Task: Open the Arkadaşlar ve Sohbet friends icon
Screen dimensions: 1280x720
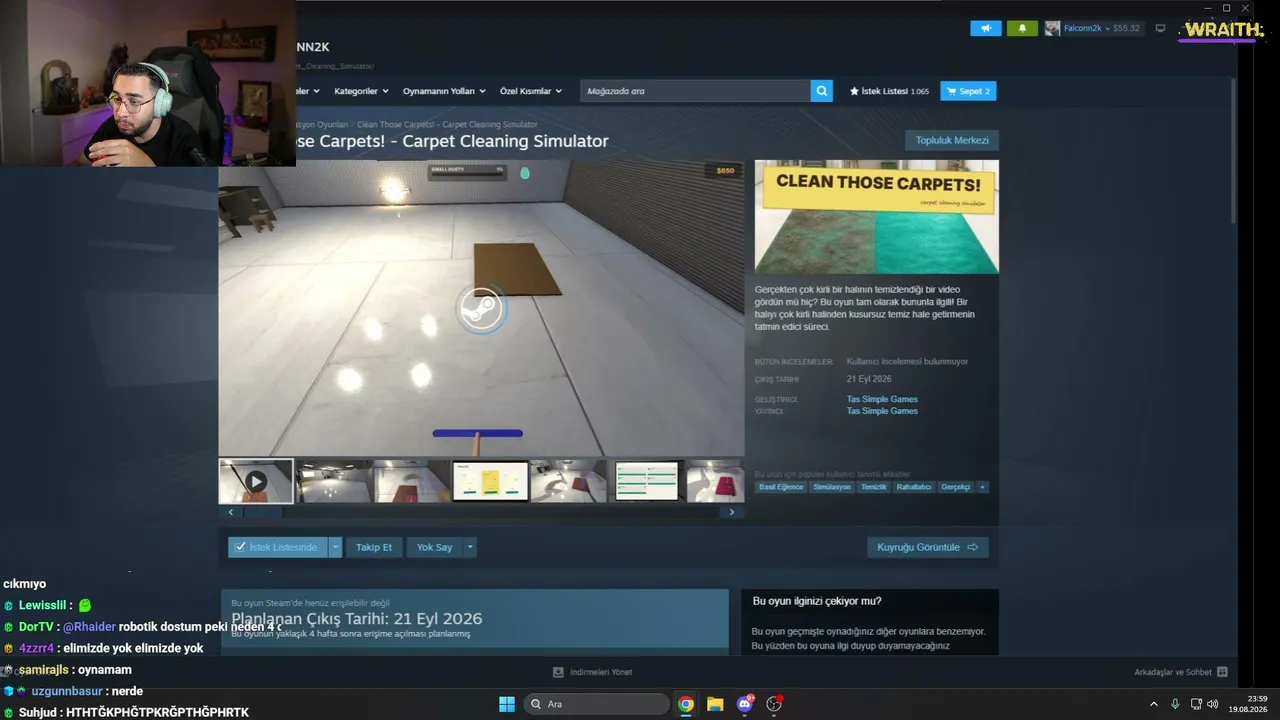Action: coord(1222,672)
